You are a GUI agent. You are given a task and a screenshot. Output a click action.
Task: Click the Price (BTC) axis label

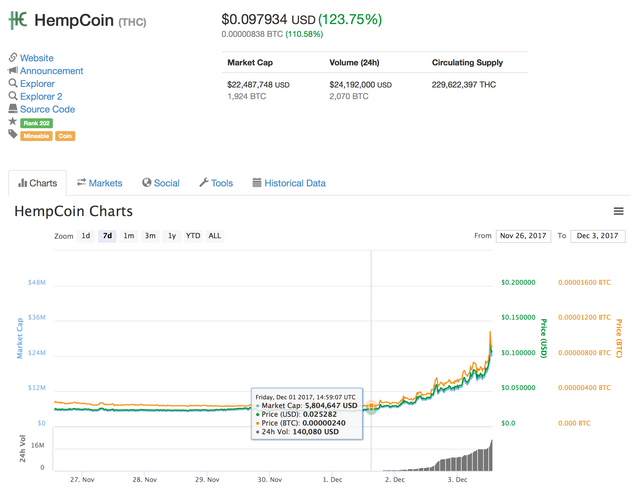(x=619, y=338)
